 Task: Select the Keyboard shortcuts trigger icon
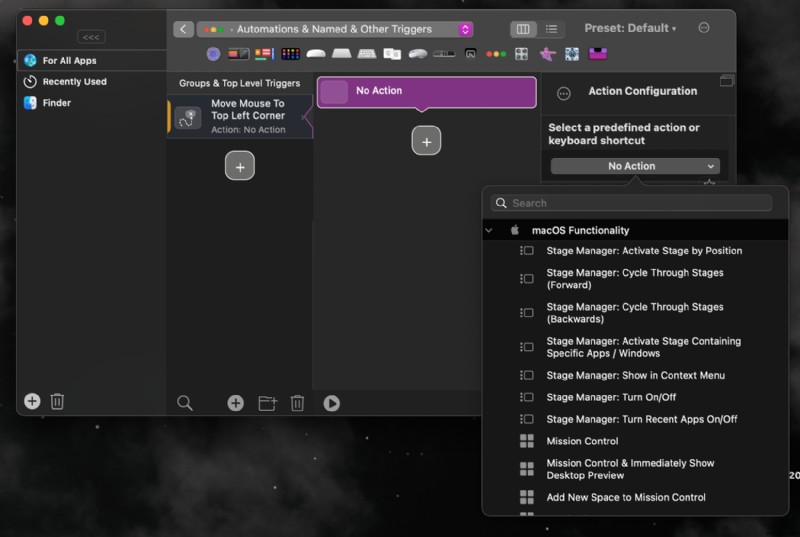click(366, 54)
